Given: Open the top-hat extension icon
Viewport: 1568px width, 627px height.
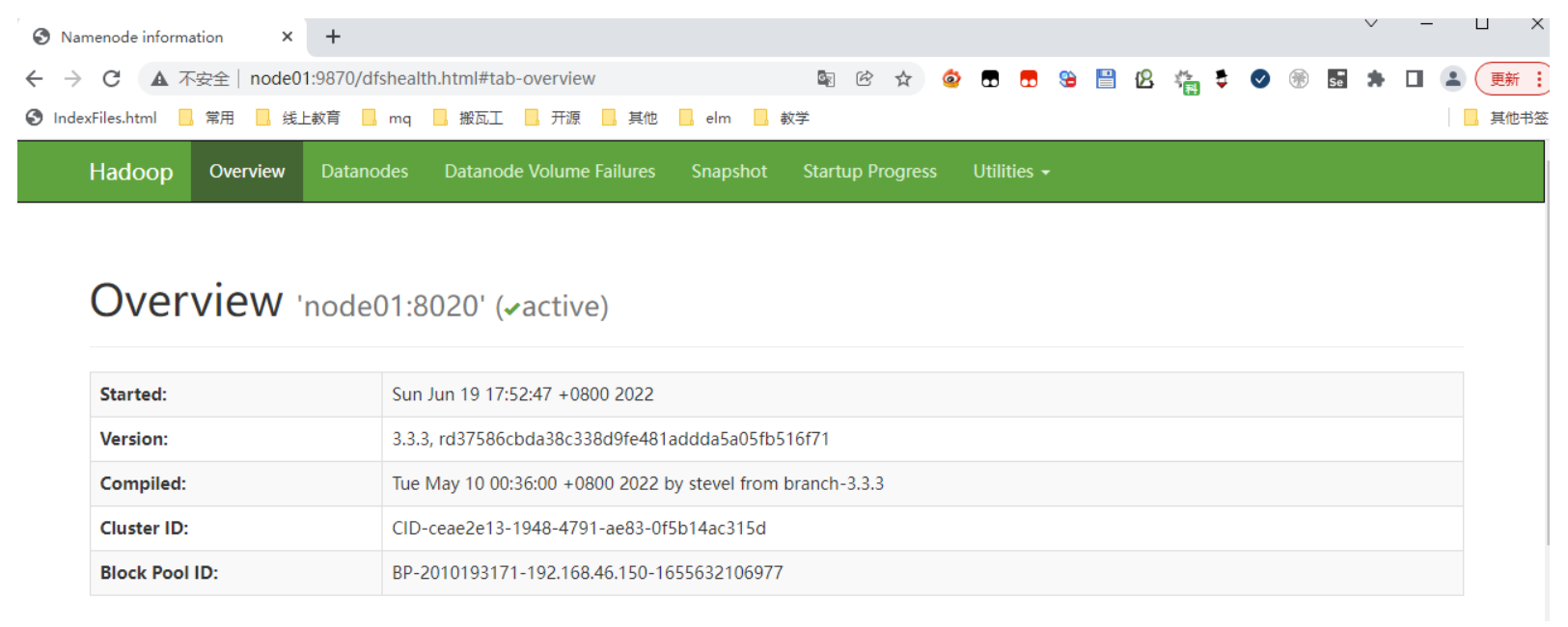Looking at the screenshot, I should pos(1222,79).
